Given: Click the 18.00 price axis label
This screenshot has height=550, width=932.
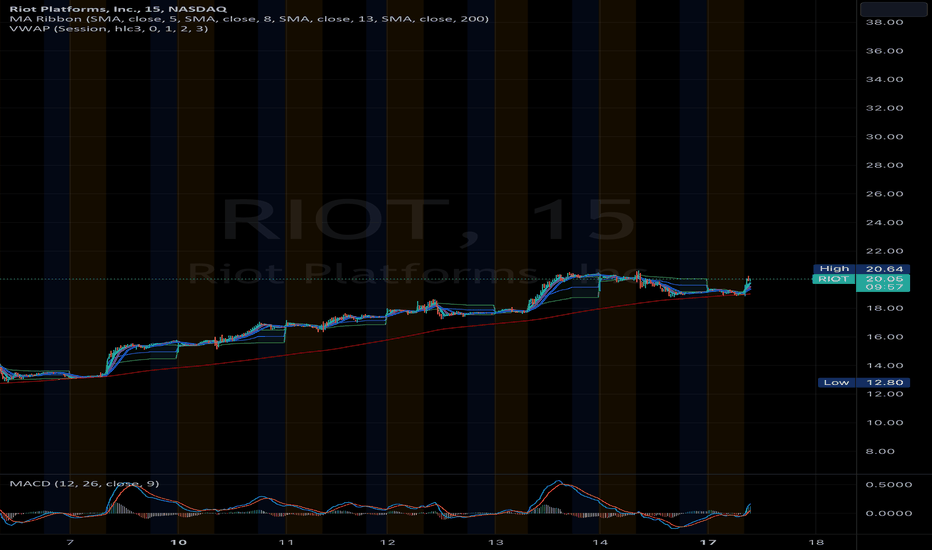Looking at the screenshot, I should (x=884, y=308).
